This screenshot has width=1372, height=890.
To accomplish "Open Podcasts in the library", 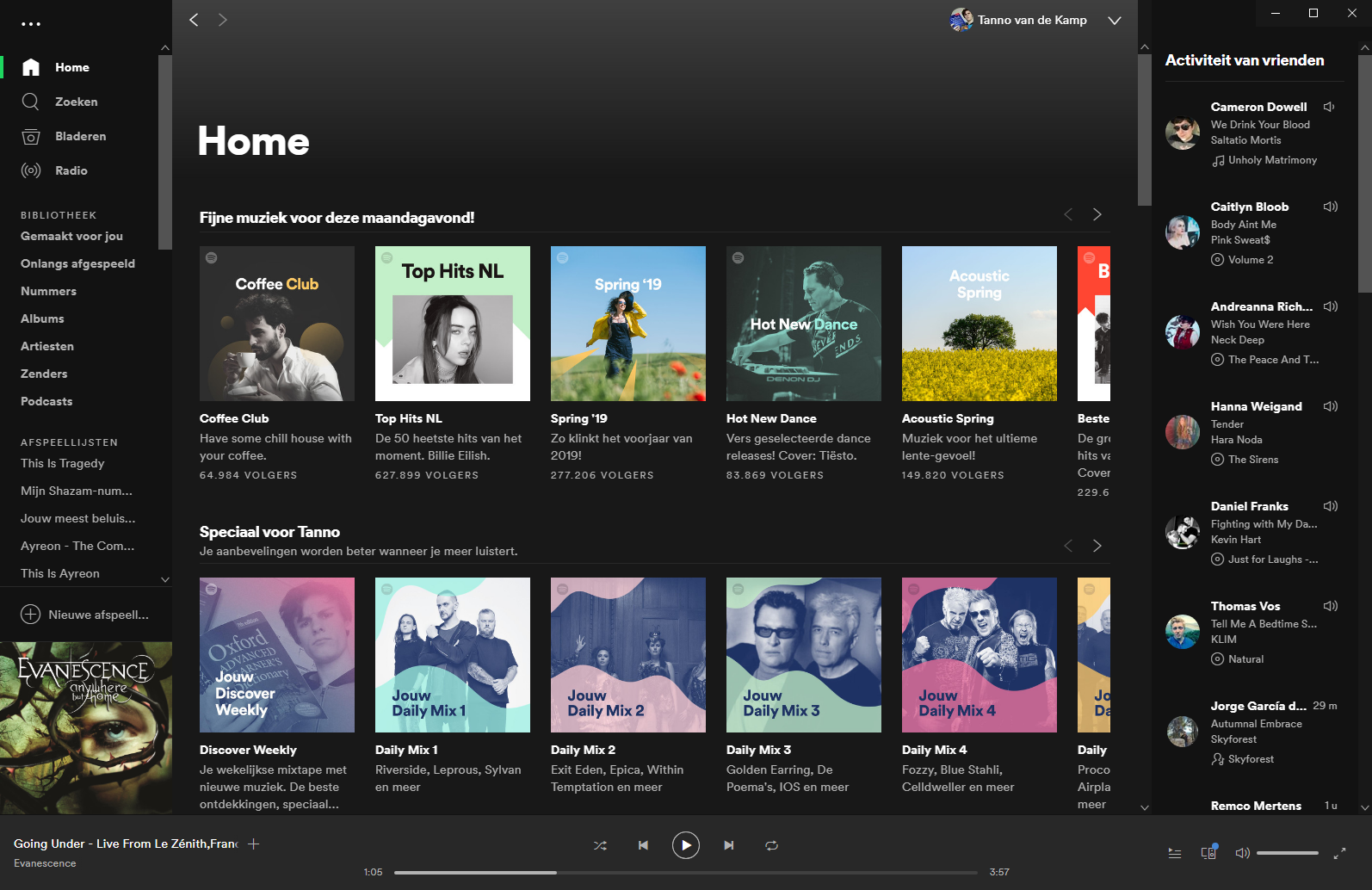I will 46,401.
